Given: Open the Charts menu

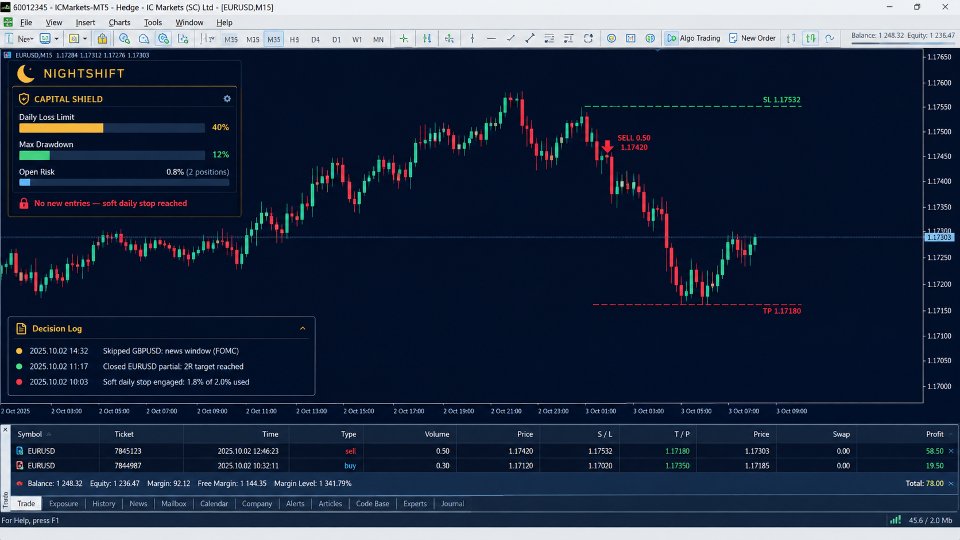Looking at the screenshot, I should tap(119, 23).
